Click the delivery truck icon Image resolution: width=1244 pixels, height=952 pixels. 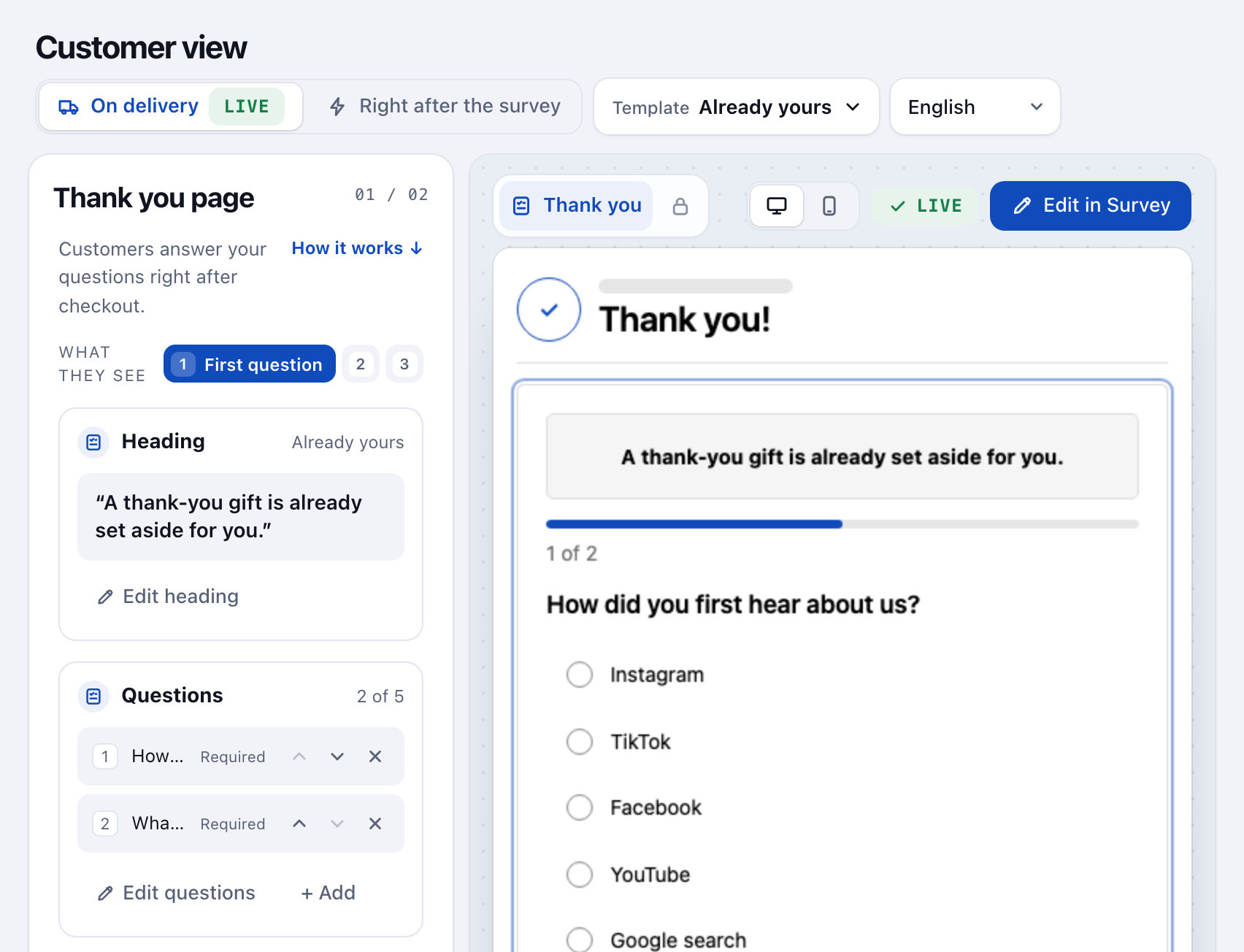tap(69, 107)
